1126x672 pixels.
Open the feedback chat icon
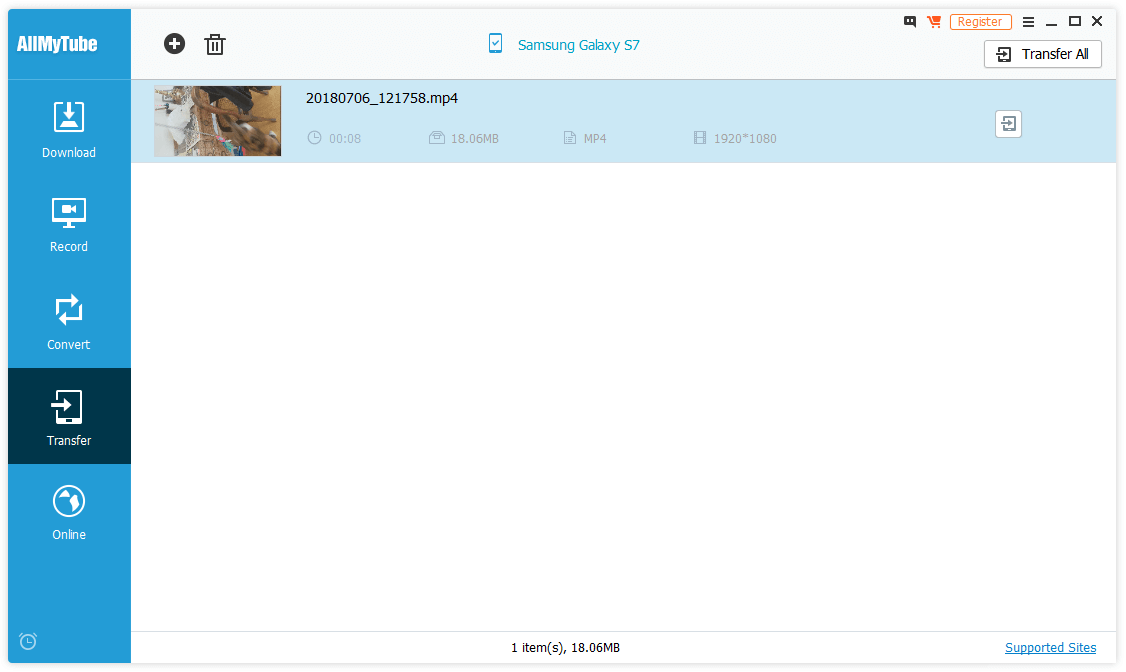point(910,22)
